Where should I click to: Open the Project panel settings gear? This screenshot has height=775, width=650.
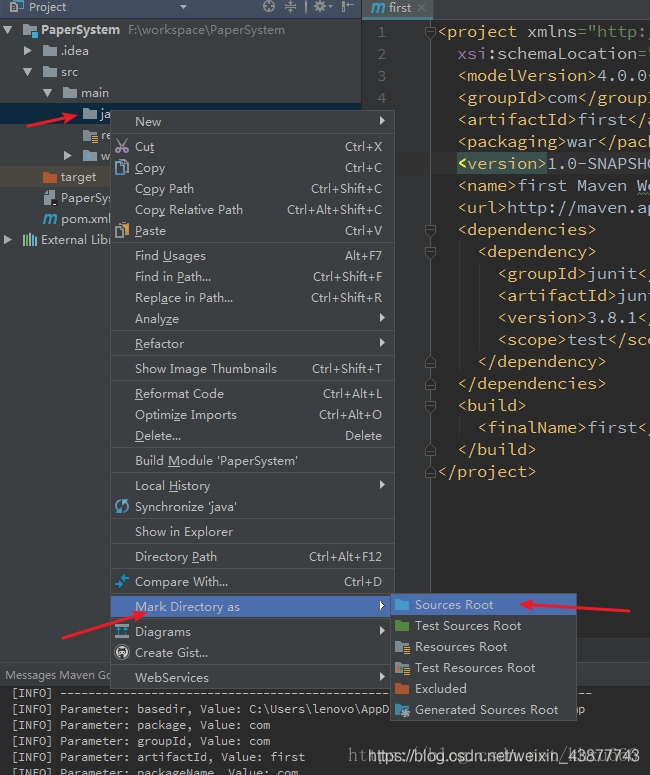point(320,6)
